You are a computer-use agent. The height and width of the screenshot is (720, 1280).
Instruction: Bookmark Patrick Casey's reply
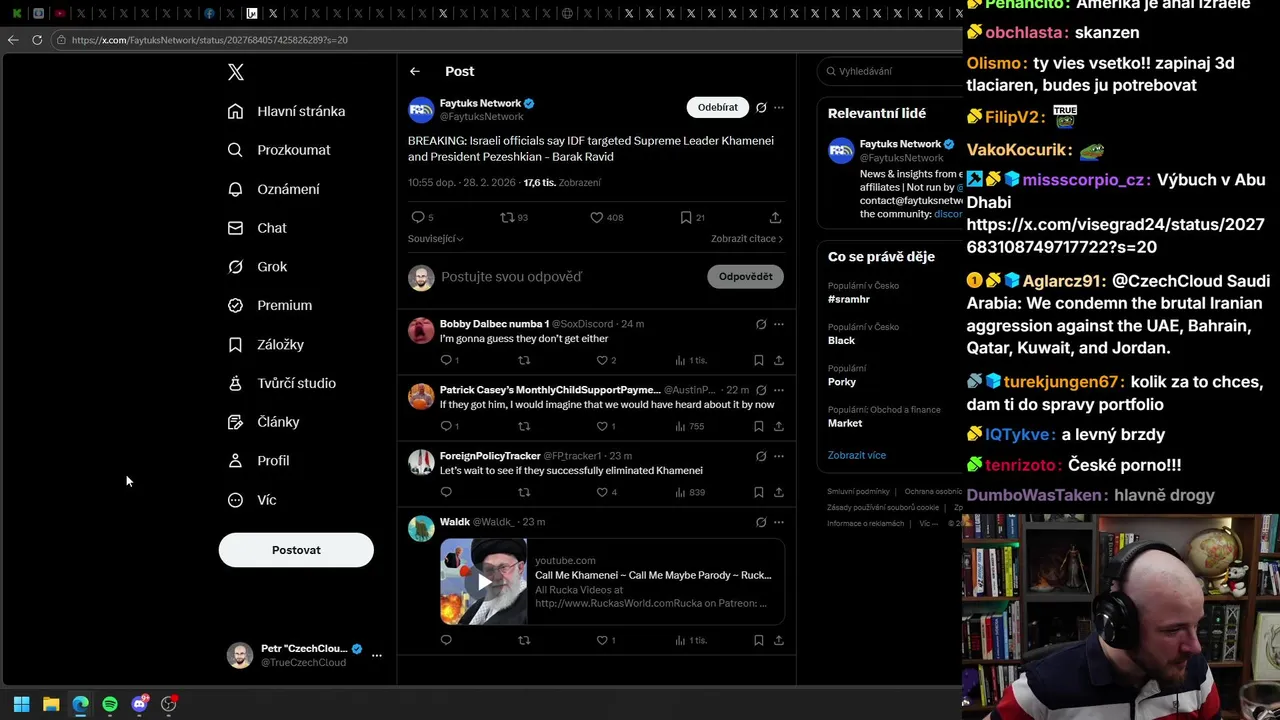[759, 426]
